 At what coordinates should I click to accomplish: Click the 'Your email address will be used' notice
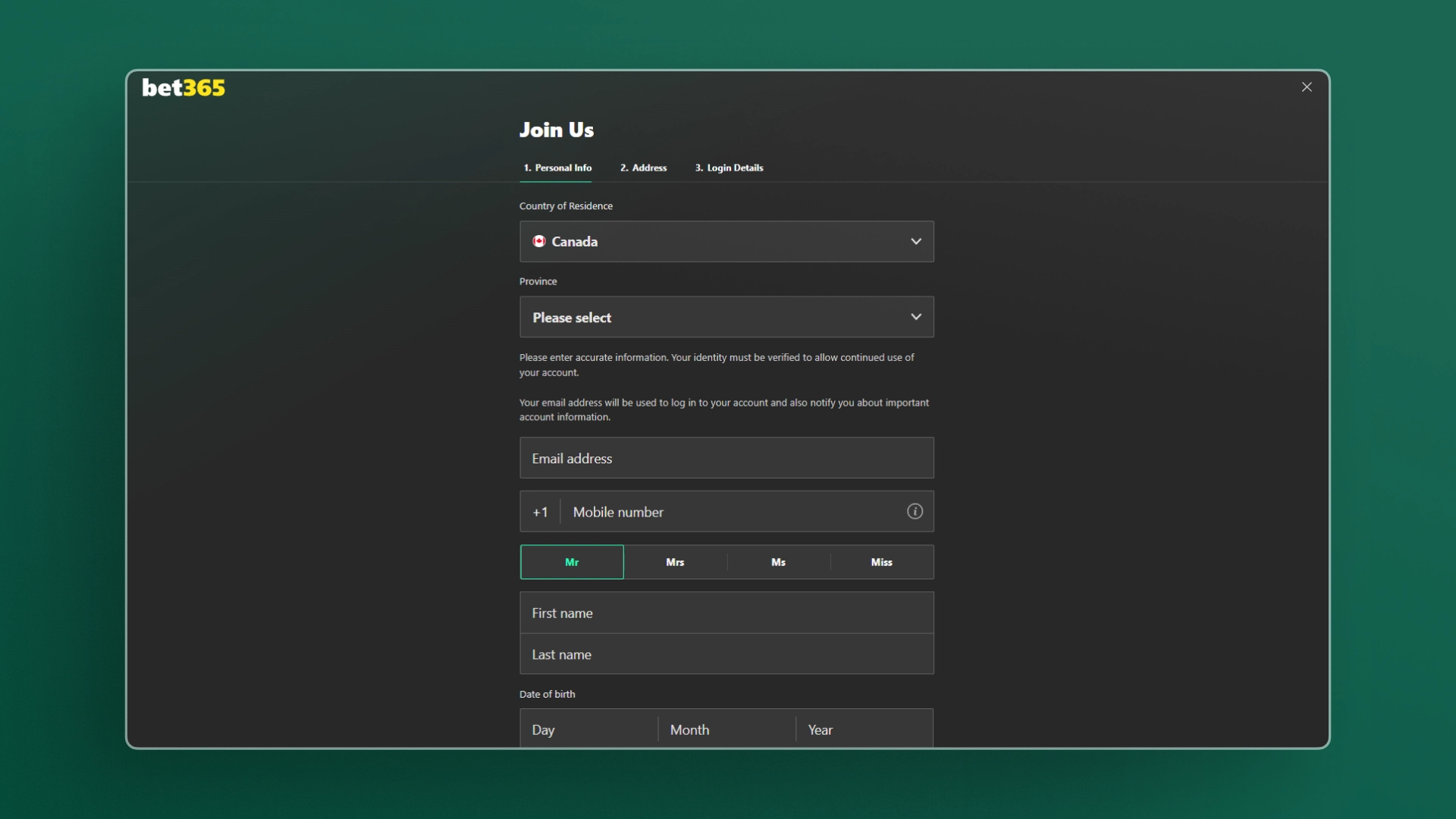click(x=724, y=409)
